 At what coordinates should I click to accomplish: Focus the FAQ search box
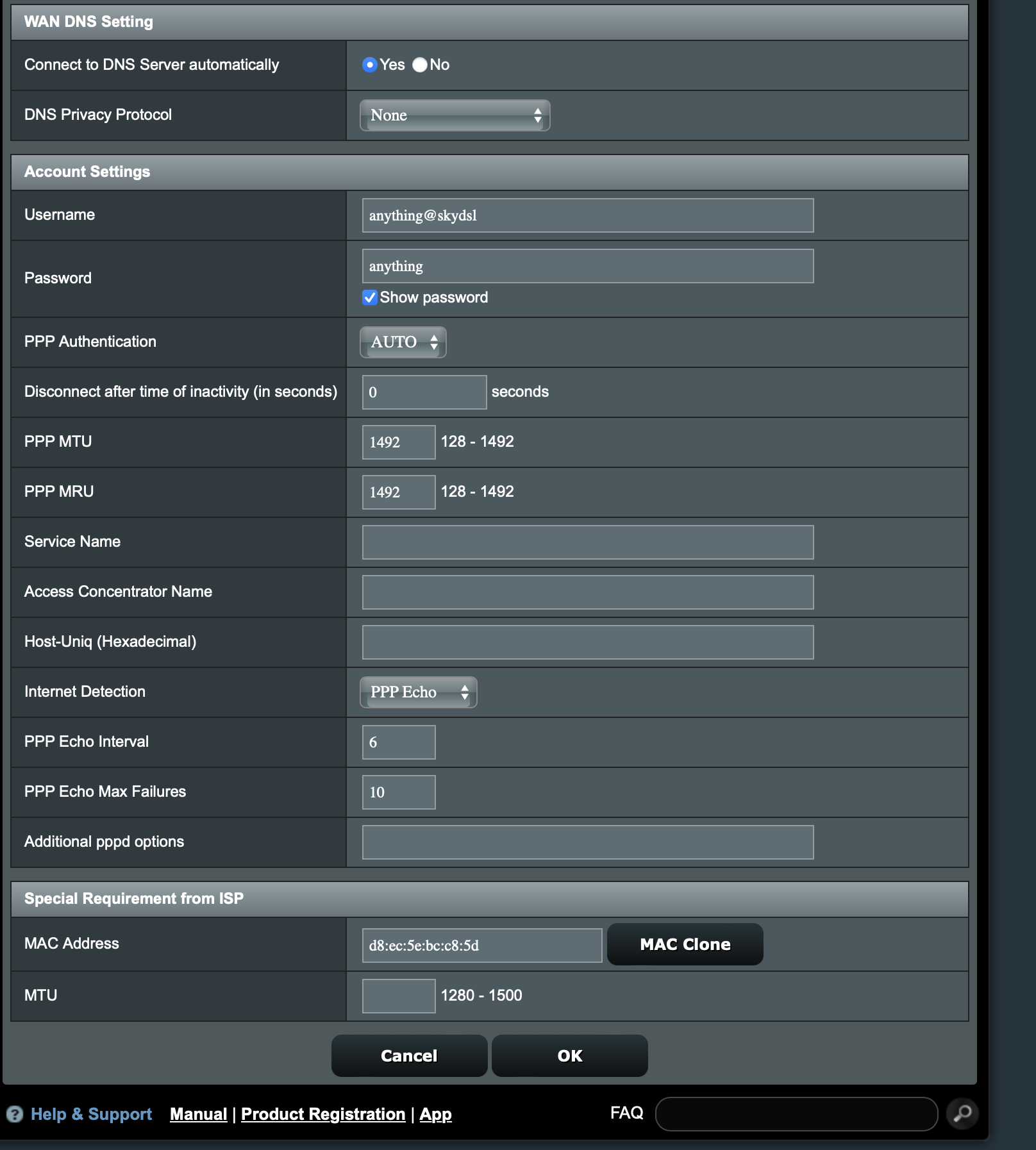pos(796,1113)
